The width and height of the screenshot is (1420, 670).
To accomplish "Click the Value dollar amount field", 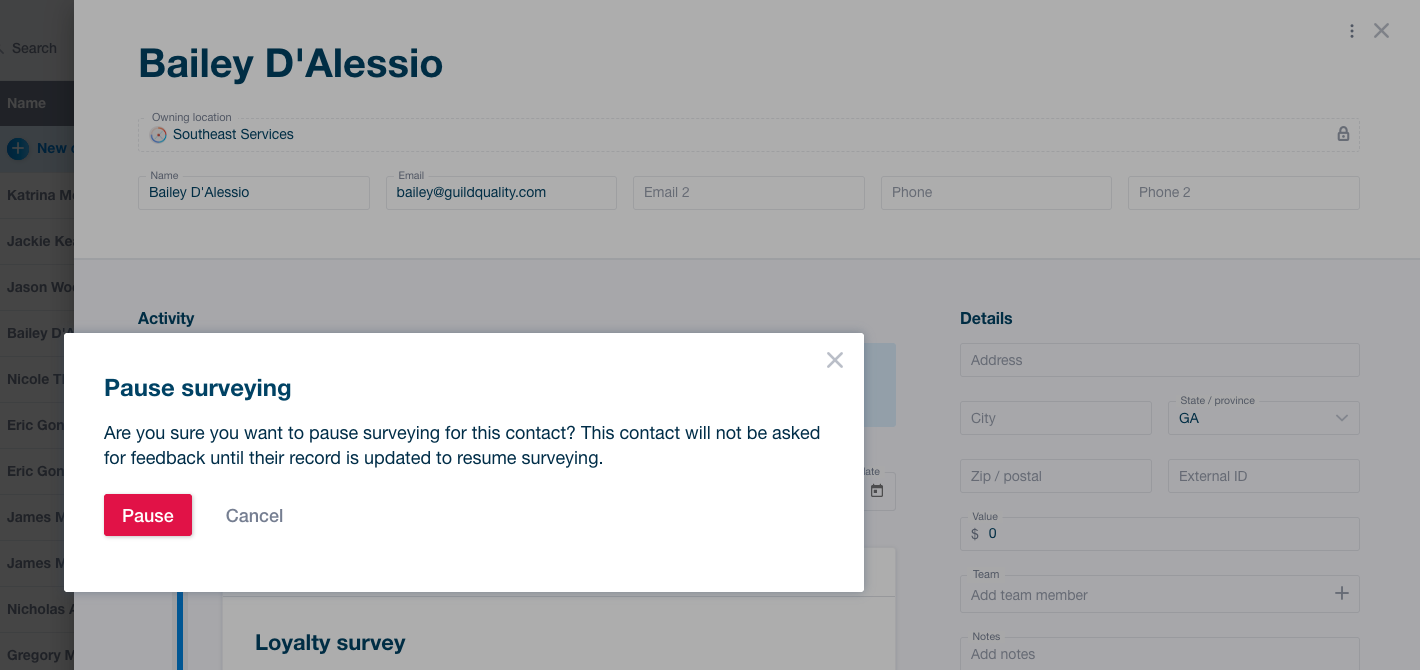I will point(1165,534).
